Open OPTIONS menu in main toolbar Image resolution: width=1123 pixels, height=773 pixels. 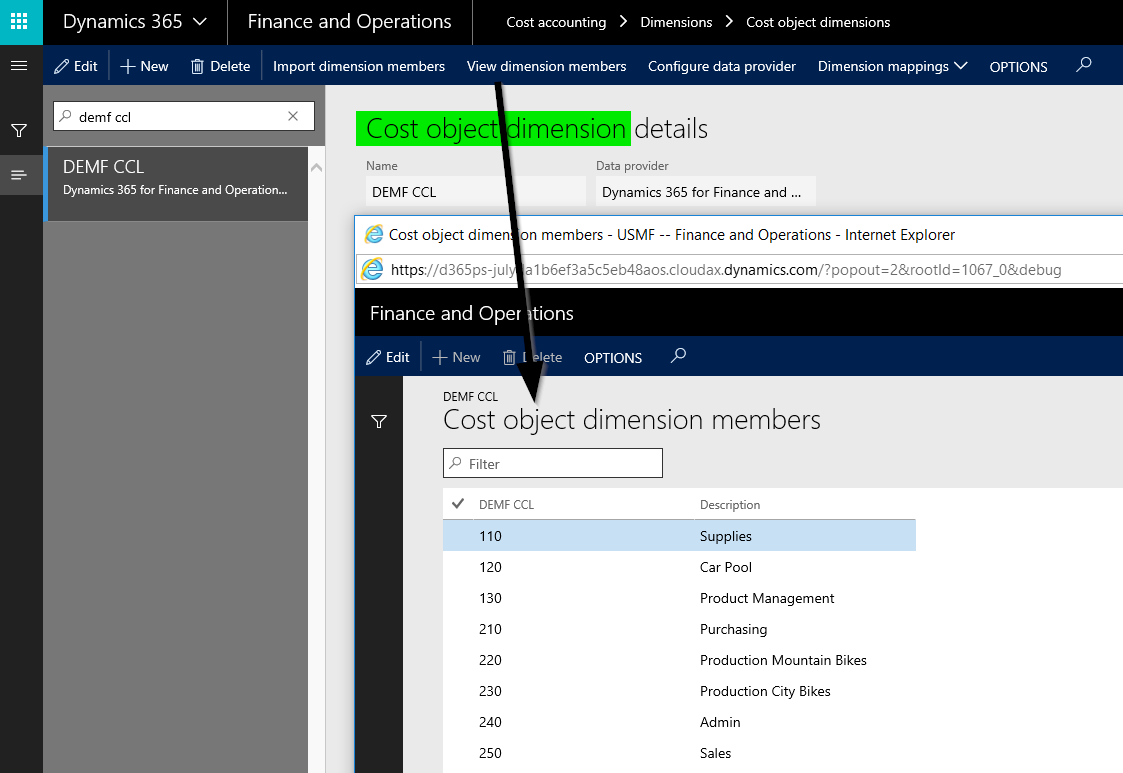pyautogui.click(x=1018, y=67)
